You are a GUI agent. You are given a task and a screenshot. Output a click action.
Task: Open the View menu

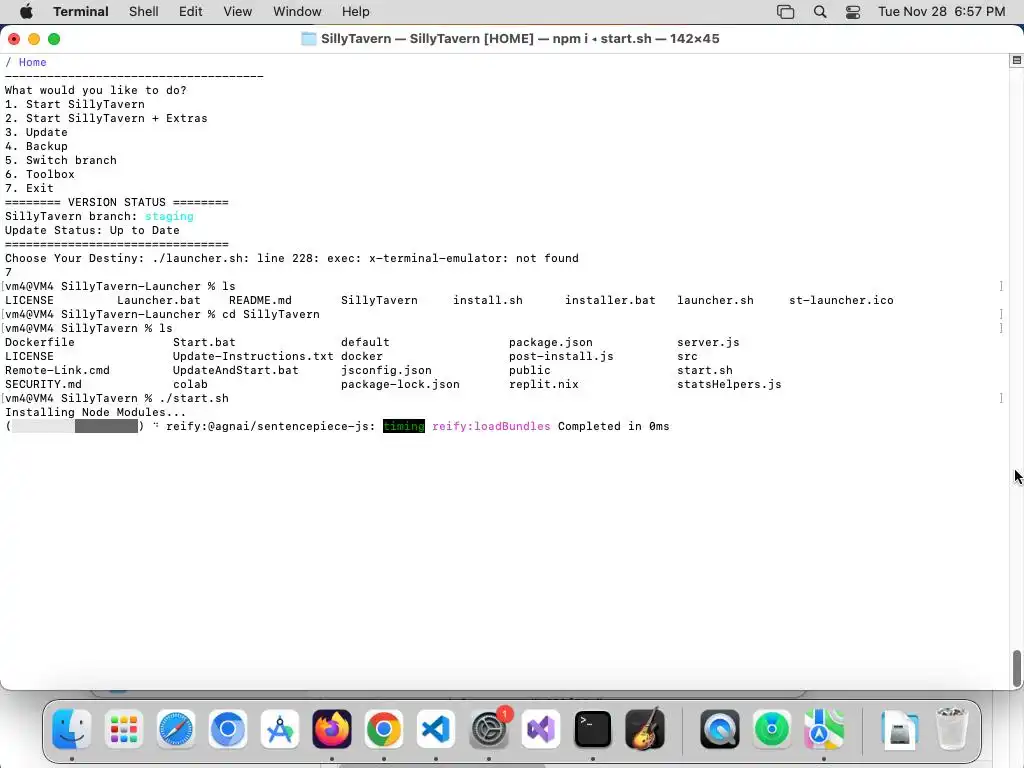[x=238, y=12]
